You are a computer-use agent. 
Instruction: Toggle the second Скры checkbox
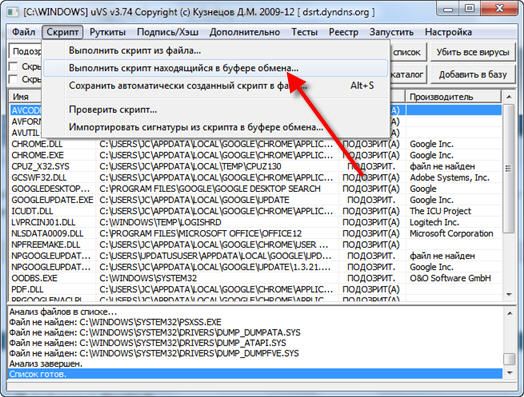[x=13, y=80]
